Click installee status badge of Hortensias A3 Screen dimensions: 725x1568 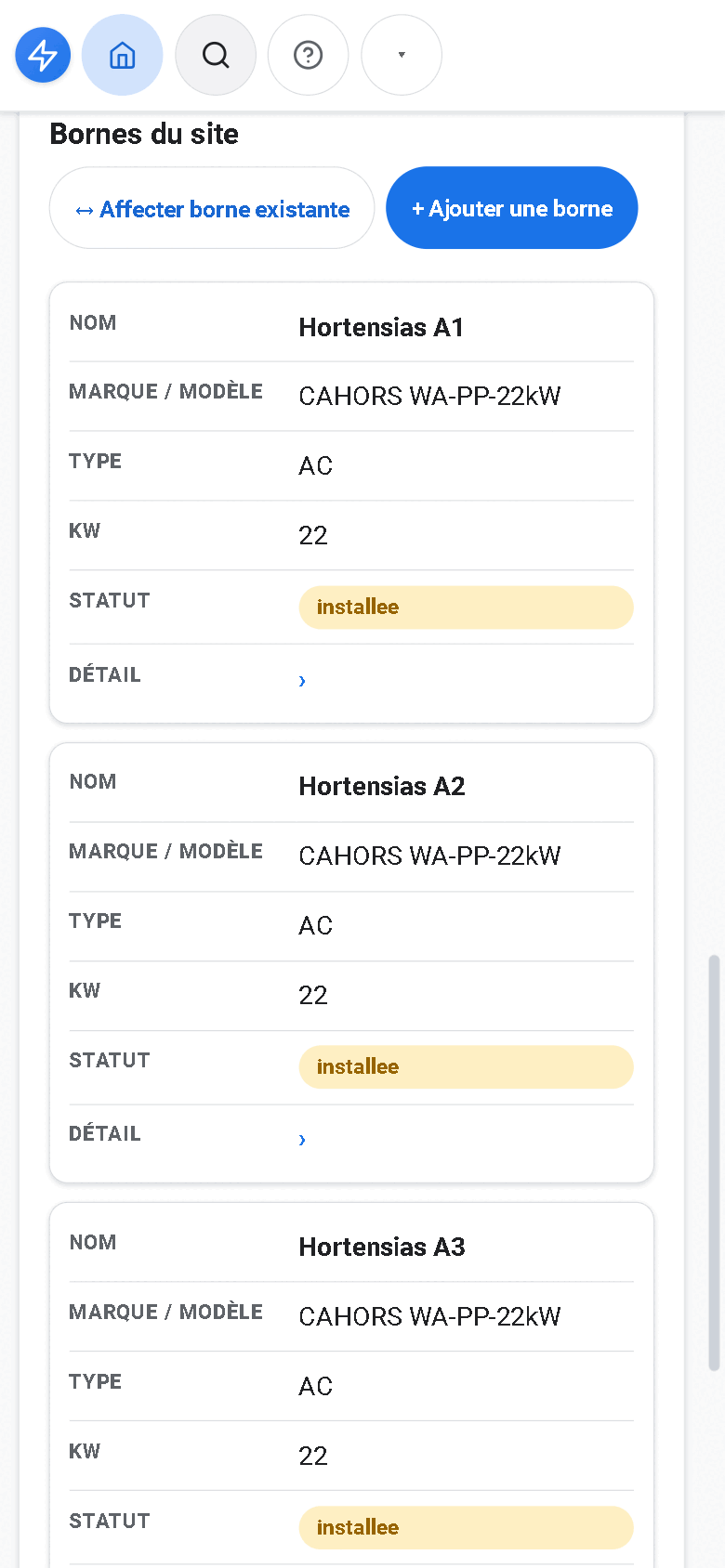(467, 1528)
